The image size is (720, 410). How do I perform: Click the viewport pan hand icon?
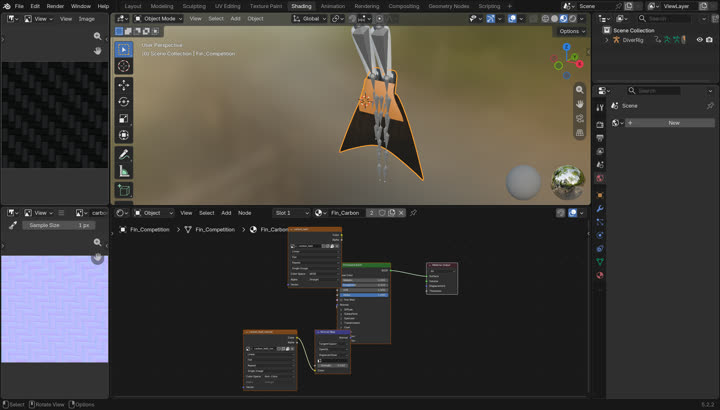tap(580, 104)
